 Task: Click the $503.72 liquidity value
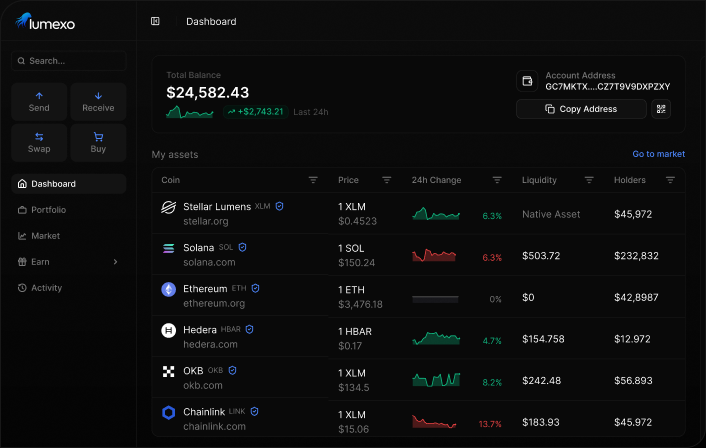[x=541, y=256]
